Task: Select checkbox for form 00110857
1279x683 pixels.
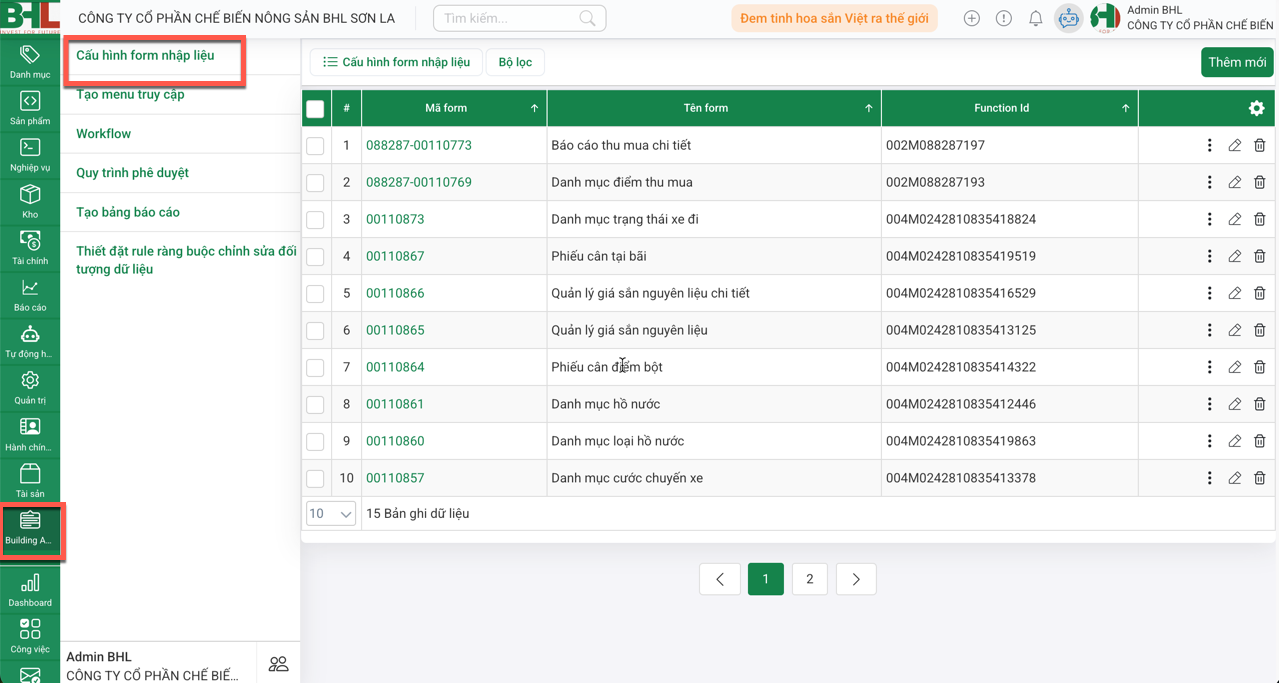Action: point(315,478)
